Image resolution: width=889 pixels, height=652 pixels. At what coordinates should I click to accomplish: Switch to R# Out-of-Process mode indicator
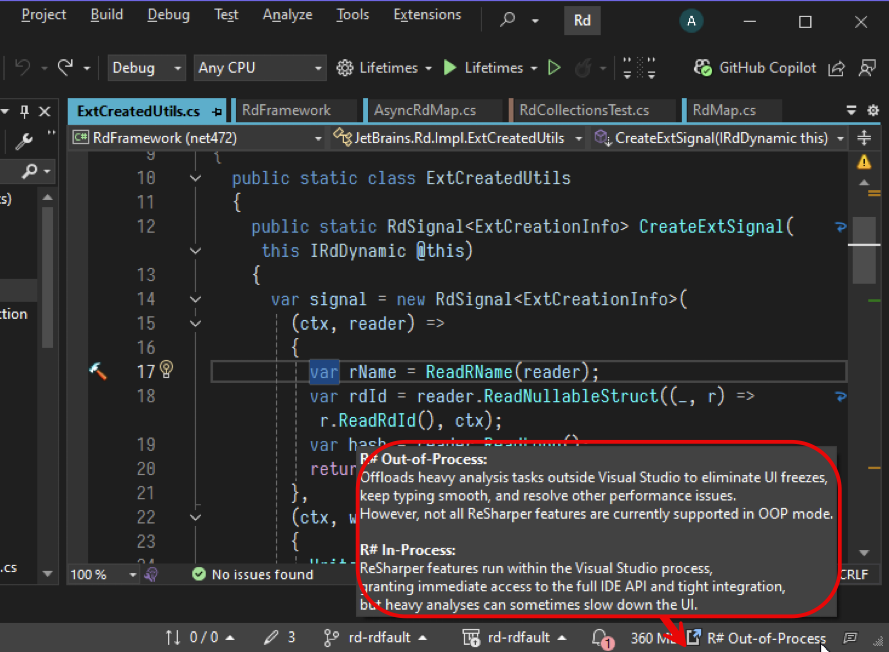coord(757,638)
